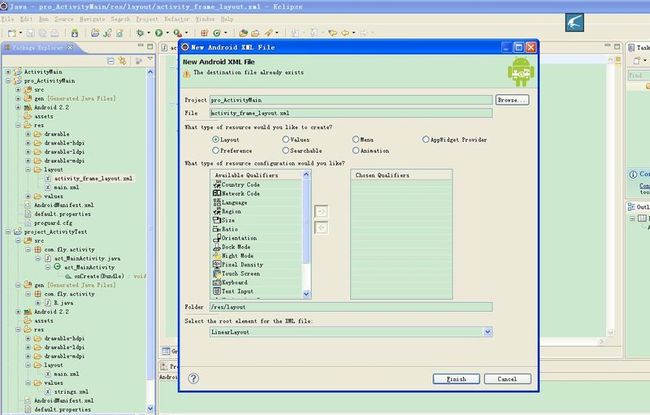This screenshot has height=415, width=650.
Task: Select the Values resource type radio
Action: (286, 139)
